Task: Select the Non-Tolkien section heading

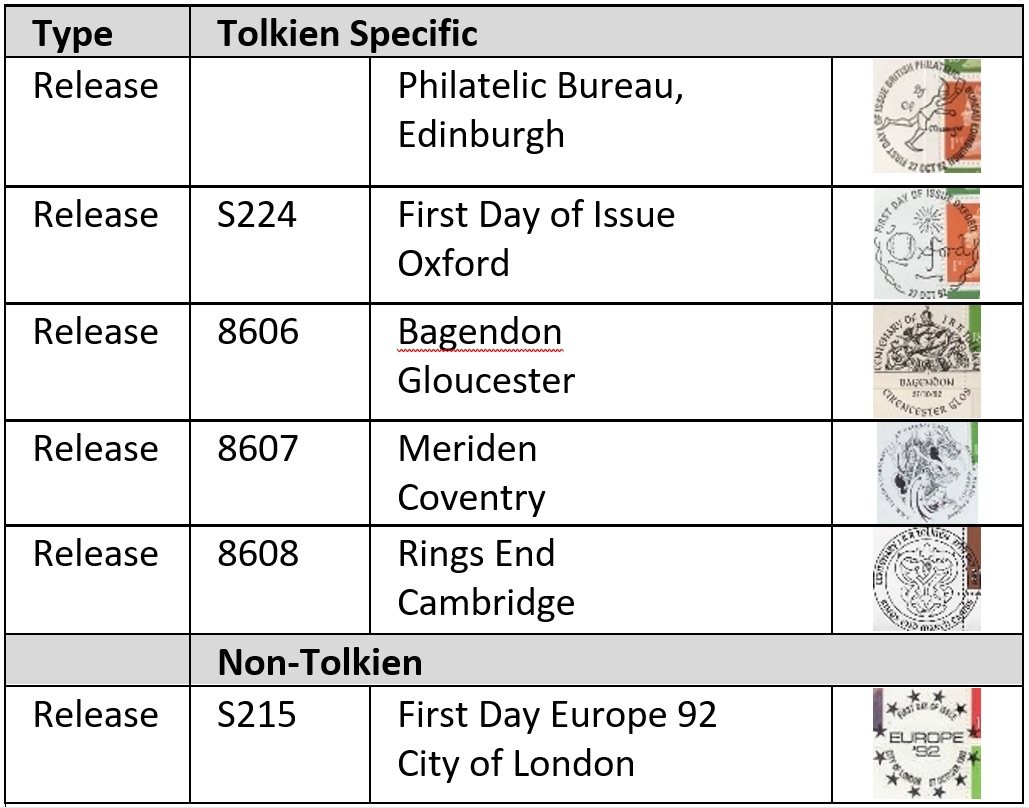Action: [x=320, y=662]
